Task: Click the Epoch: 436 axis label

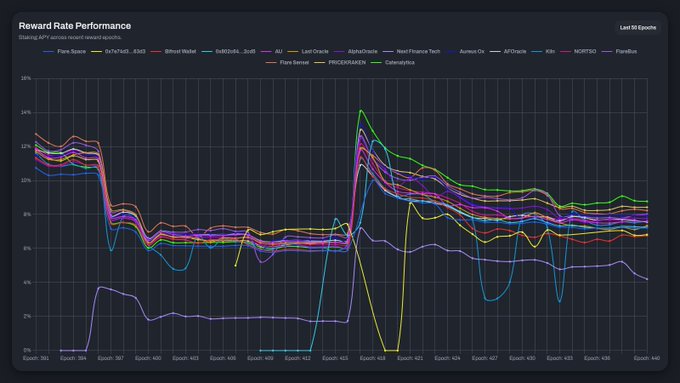Action: [597, 358]
